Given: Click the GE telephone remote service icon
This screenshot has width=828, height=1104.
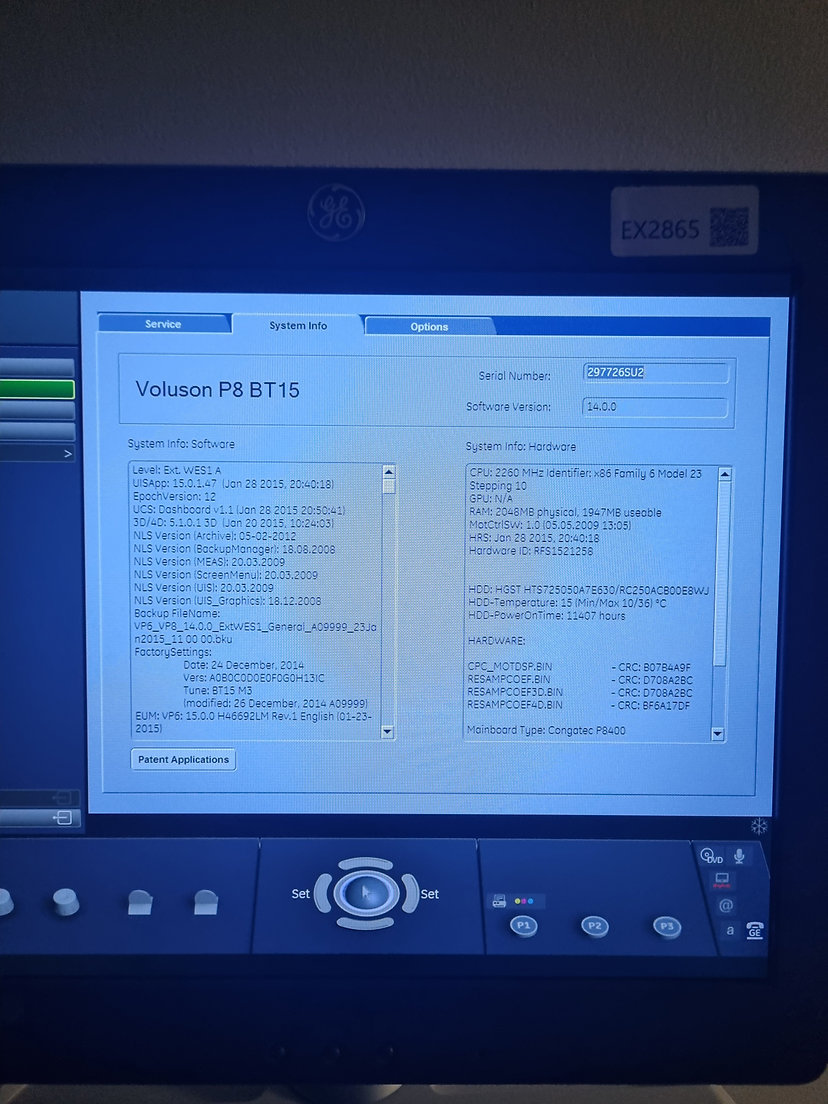Looking at the screenshot, I should [x=756, y=930].
